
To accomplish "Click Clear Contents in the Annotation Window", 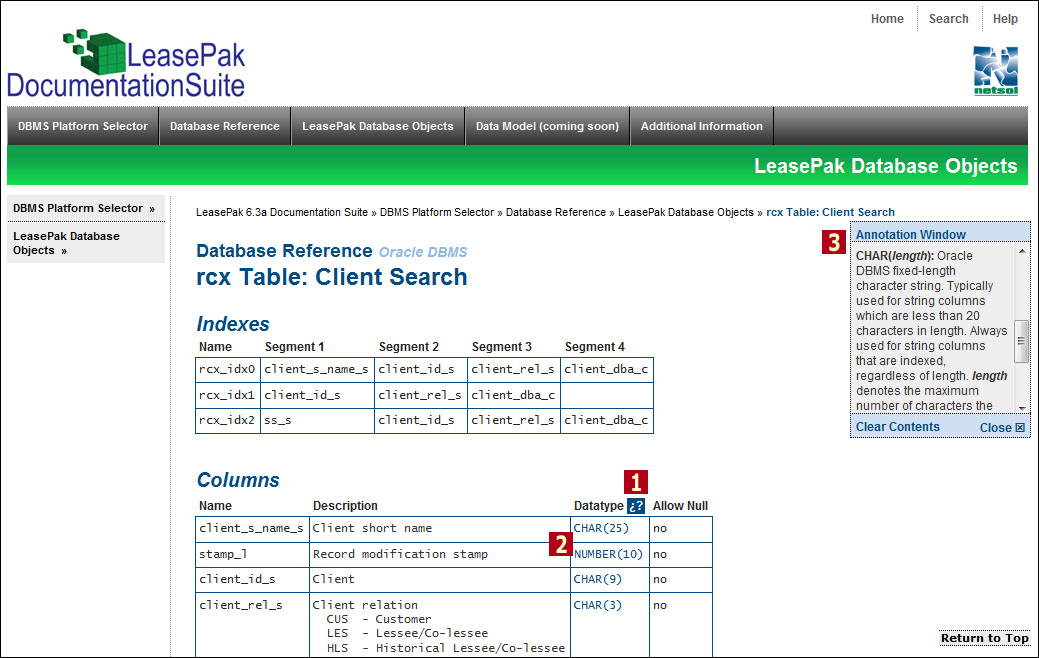I will click(897, 427).
